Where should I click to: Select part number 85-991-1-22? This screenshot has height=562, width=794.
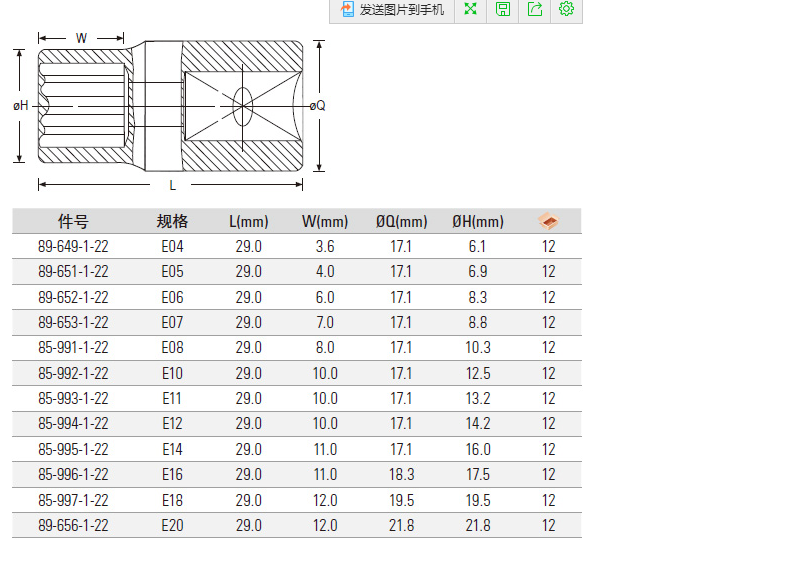(73, 348)
